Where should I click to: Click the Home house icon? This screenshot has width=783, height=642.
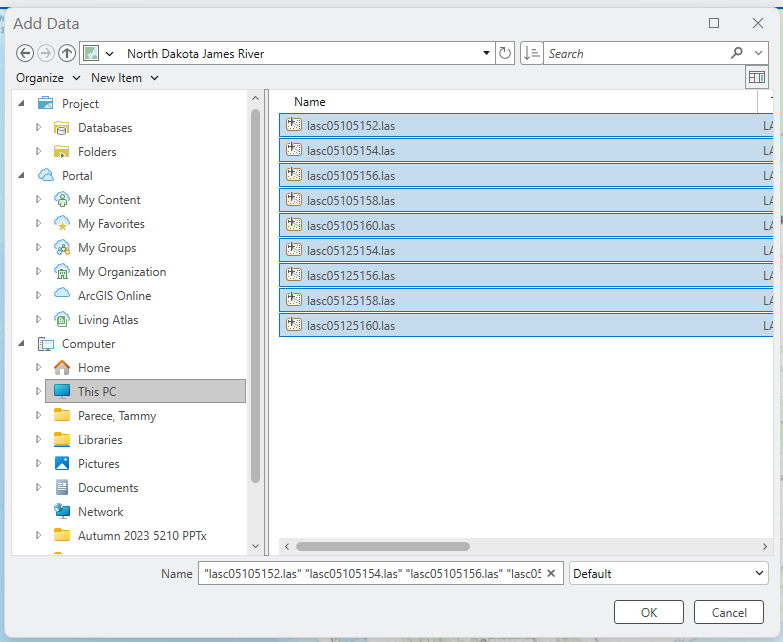coord(61,367)
